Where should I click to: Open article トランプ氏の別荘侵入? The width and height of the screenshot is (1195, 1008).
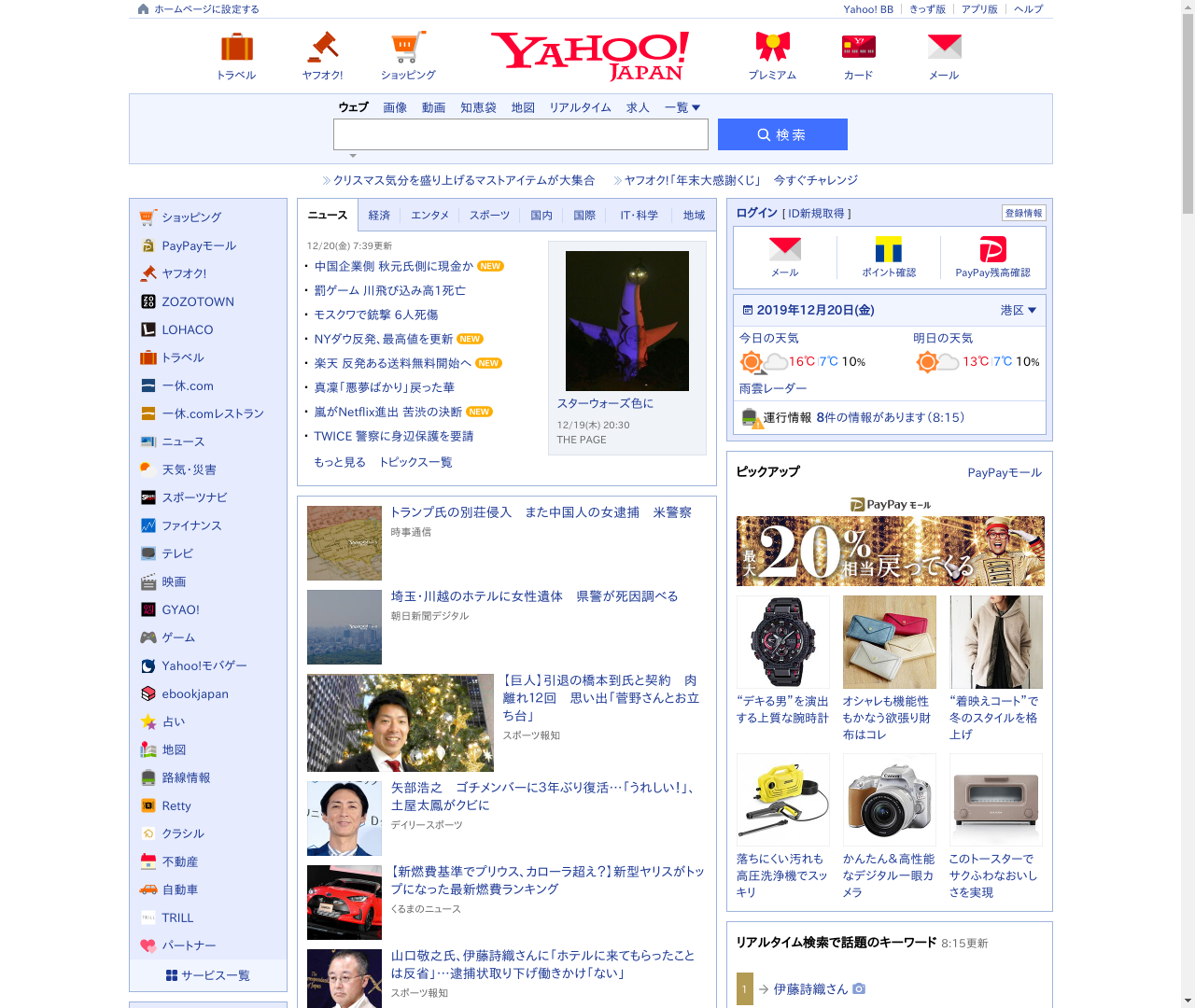coord(541,512)
